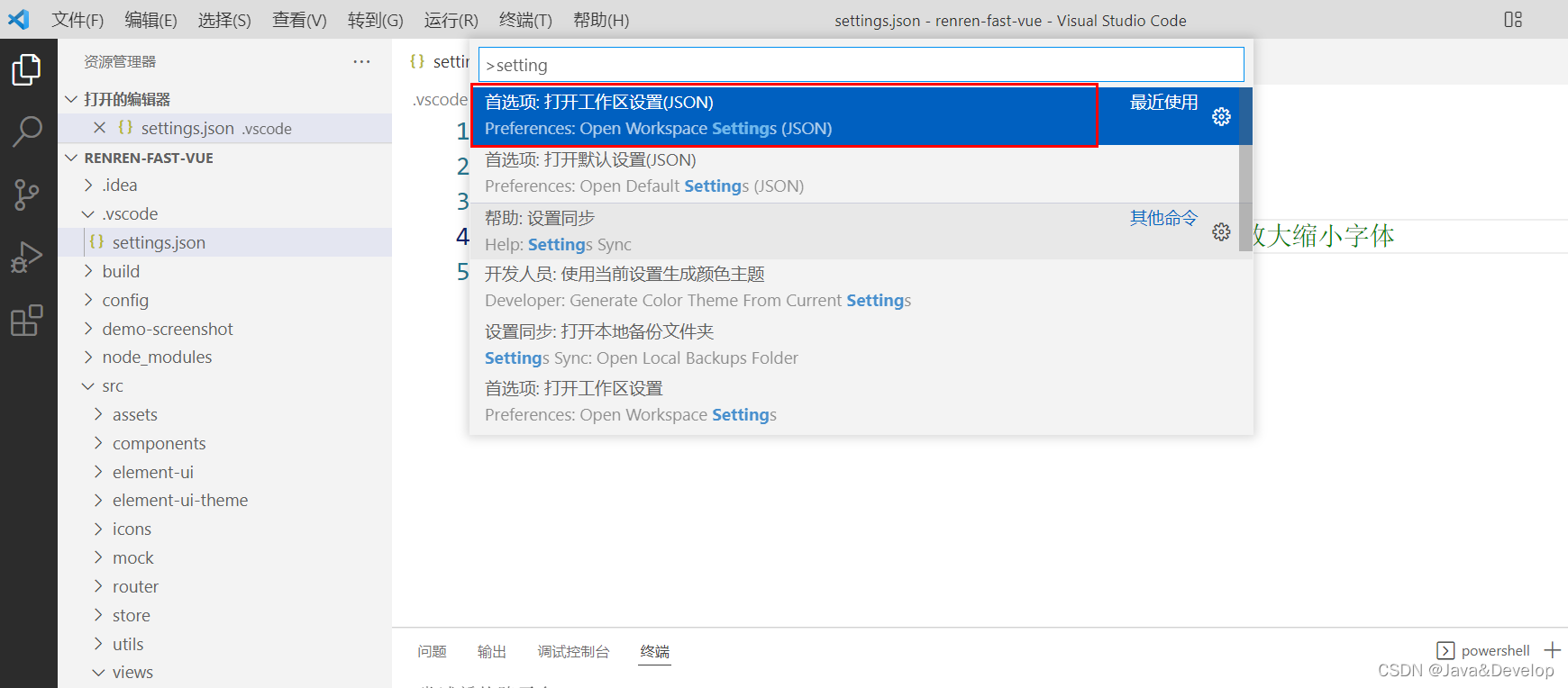Viewport: 1568px width, 688px height.
Task: Expand the demo-screenshot folder
Action: (87, 329)
